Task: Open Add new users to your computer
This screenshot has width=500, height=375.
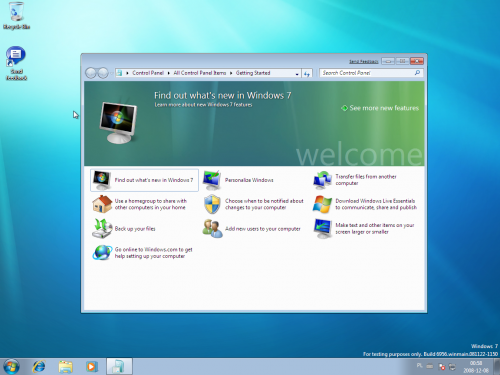Action: click(263, 229)
